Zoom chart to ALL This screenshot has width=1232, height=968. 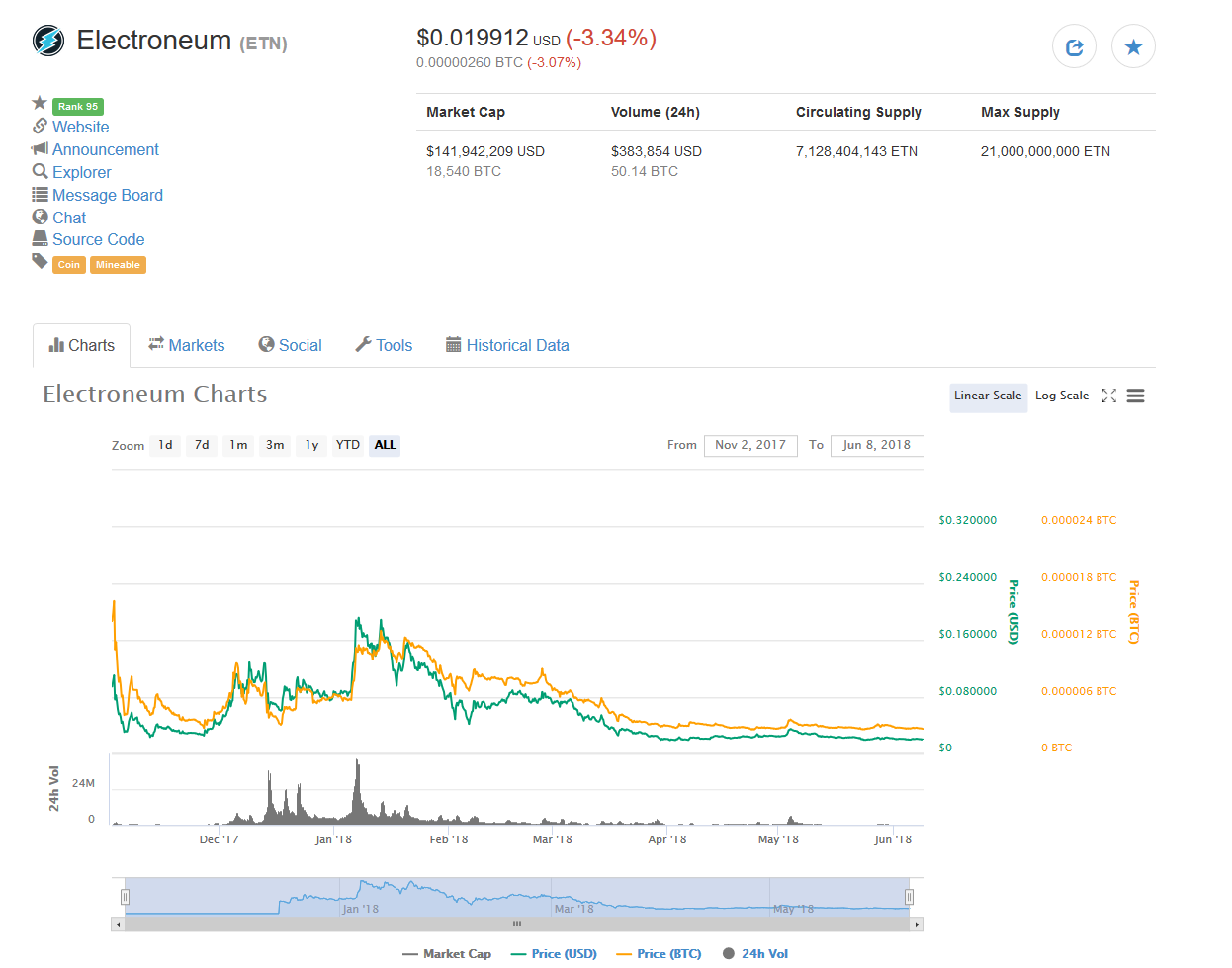(x=385, y=445)
